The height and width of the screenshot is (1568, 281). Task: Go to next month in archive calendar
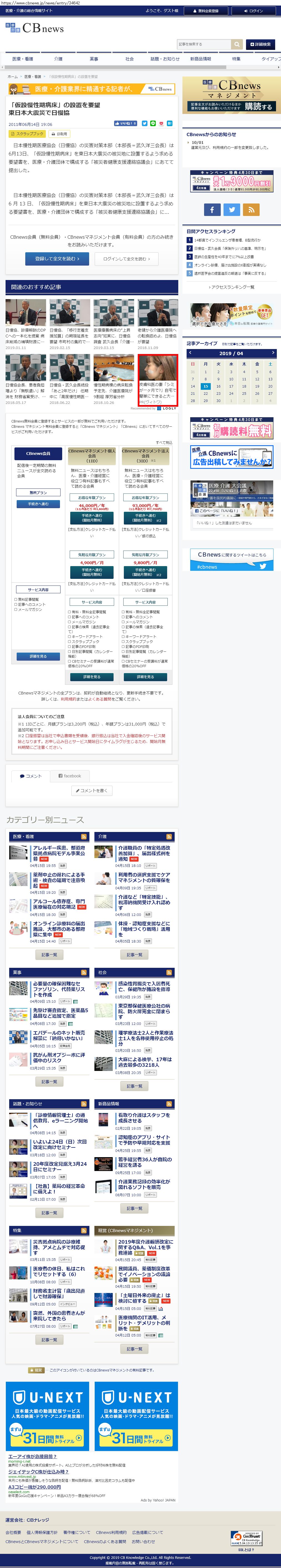(272, 352)
